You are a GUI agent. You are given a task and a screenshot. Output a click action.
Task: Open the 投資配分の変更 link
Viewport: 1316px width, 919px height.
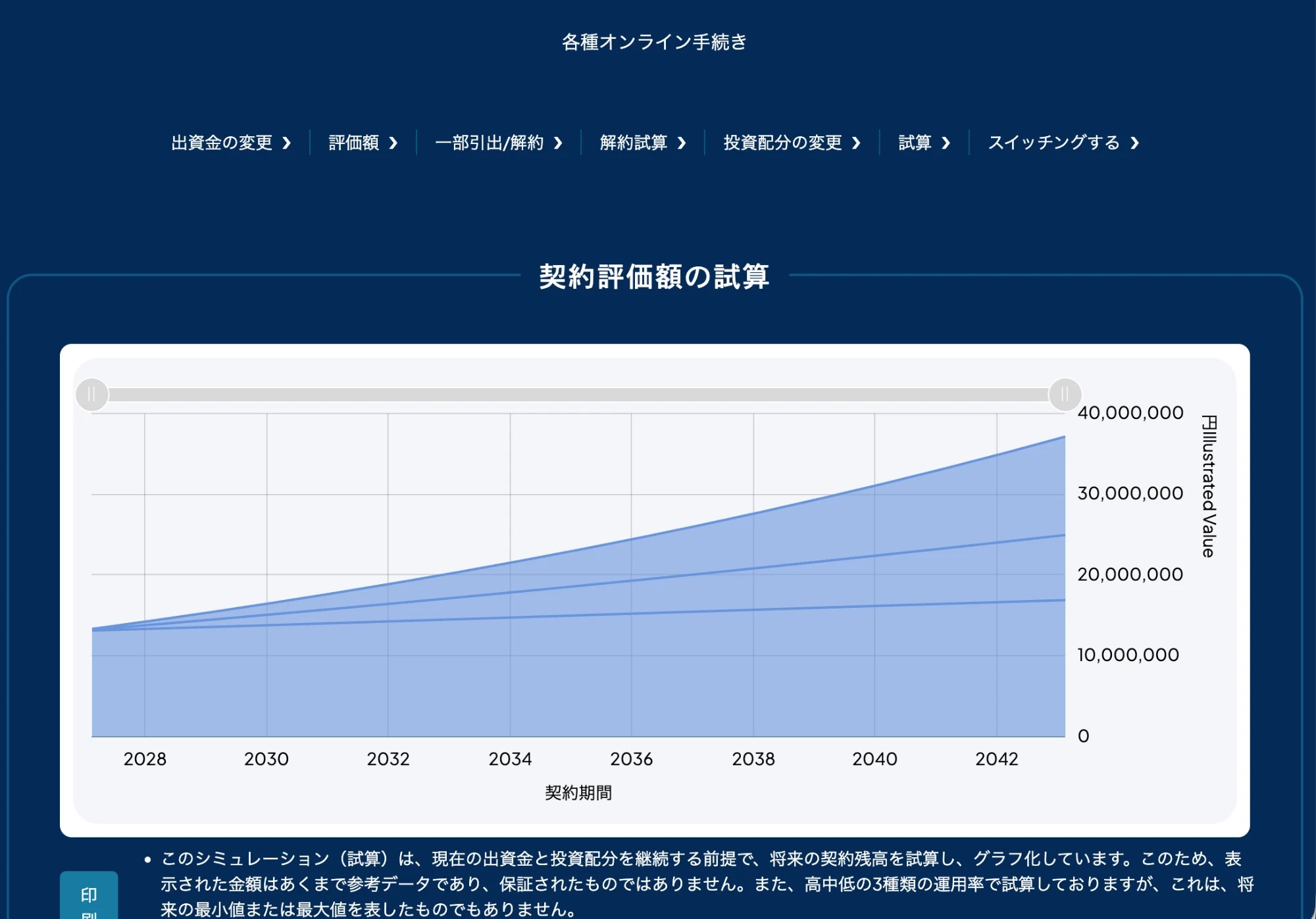tap(792, 143)
